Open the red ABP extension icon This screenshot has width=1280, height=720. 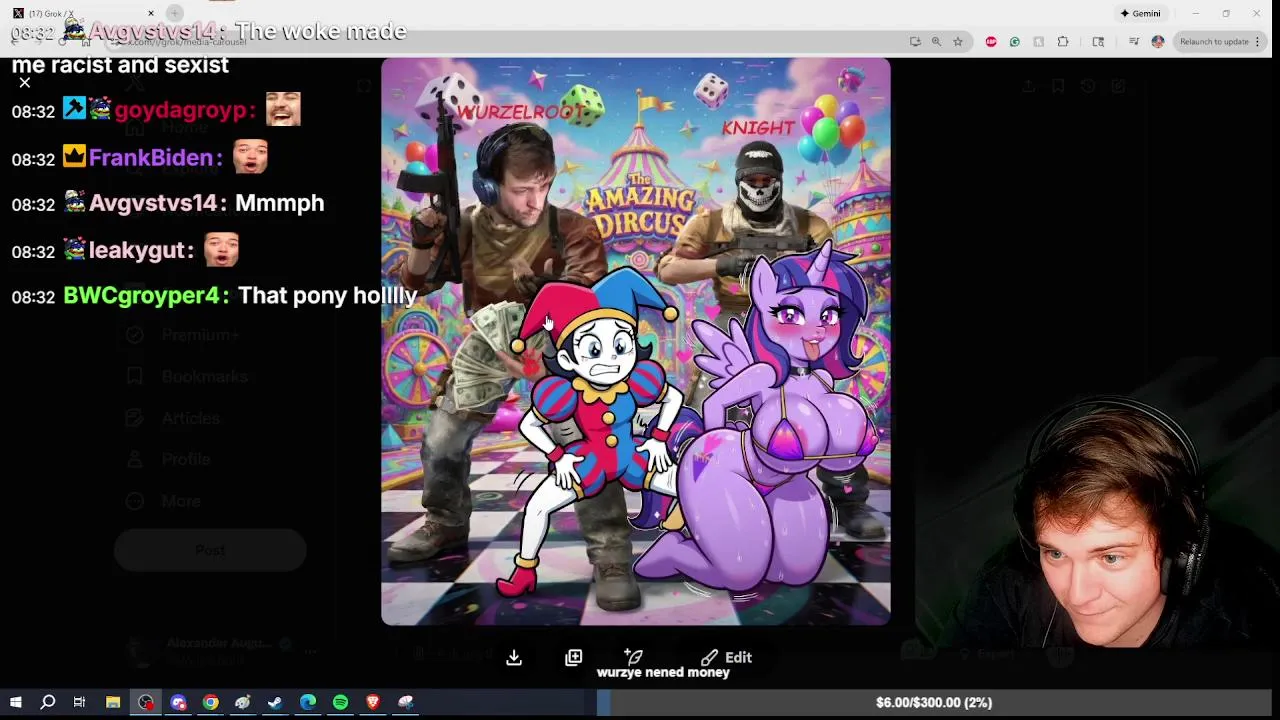tap(990, 41)
